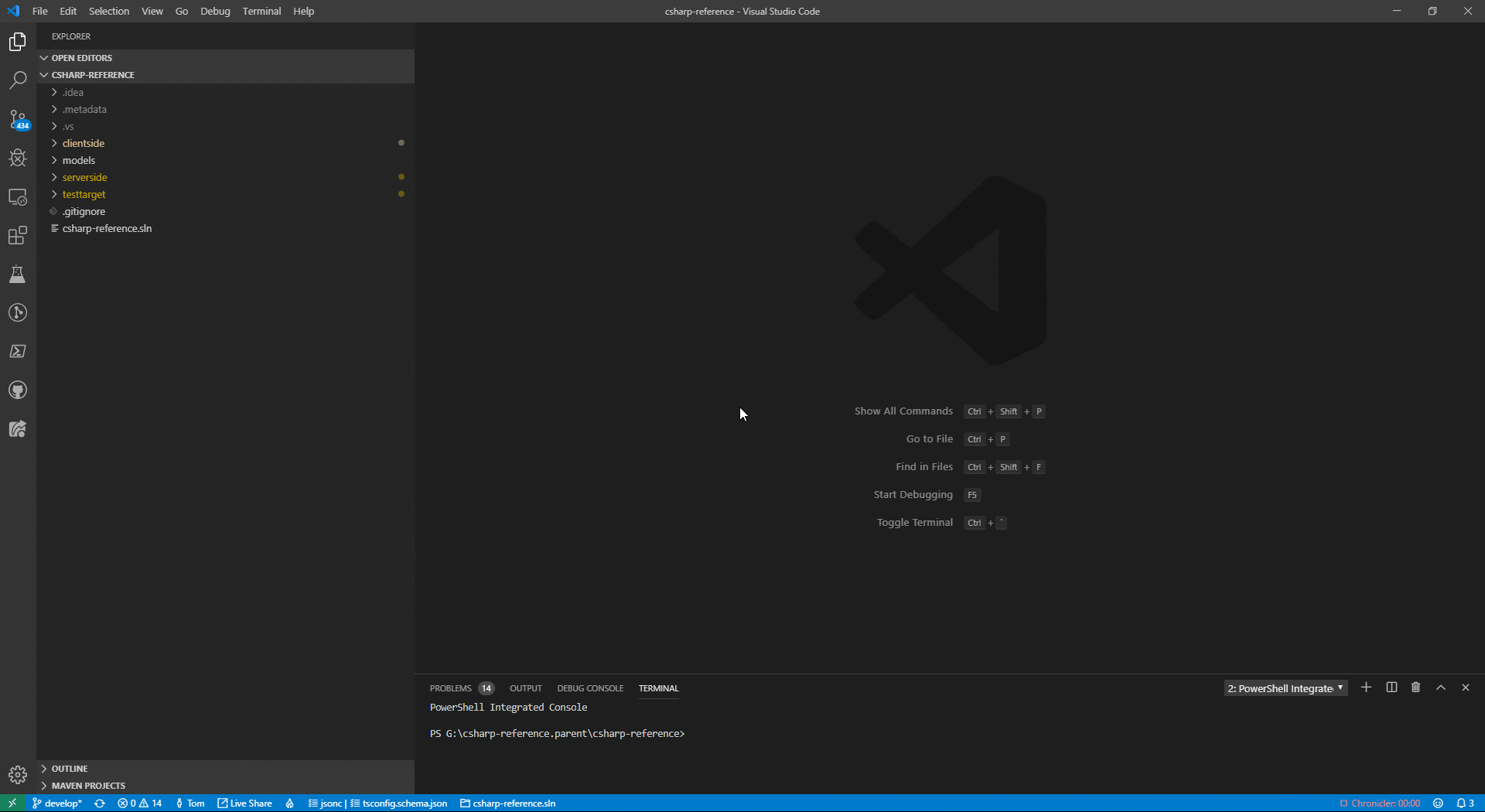The width and height of the screenshot is (1485, 812).
Task: Open the Terminal menu in menu bar
Action: [261, 11]
